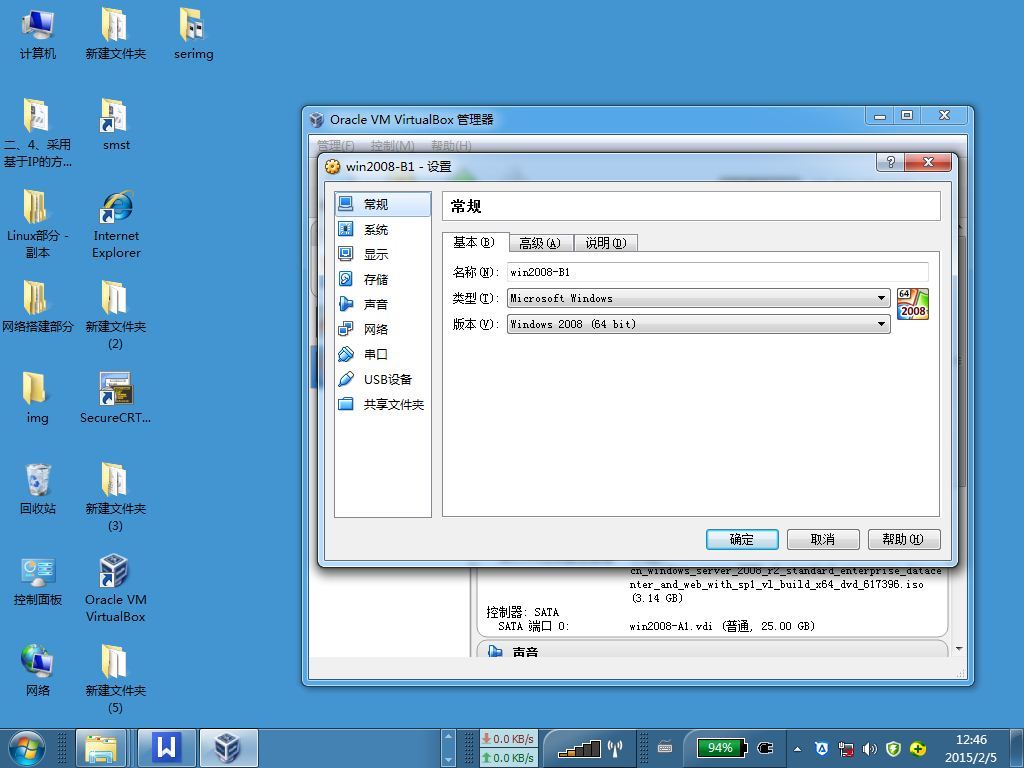Click the red network tray icon
Screen dimensions: 1024x768
pos(846,748)
